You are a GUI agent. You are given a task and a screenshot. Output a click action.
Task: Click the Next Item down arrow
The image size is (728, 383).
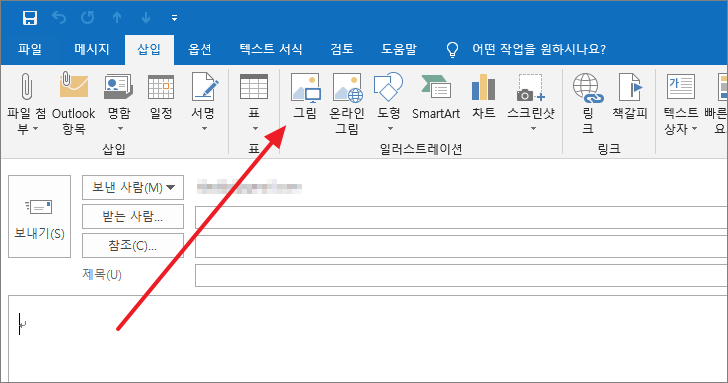click(x=146, y=18)
